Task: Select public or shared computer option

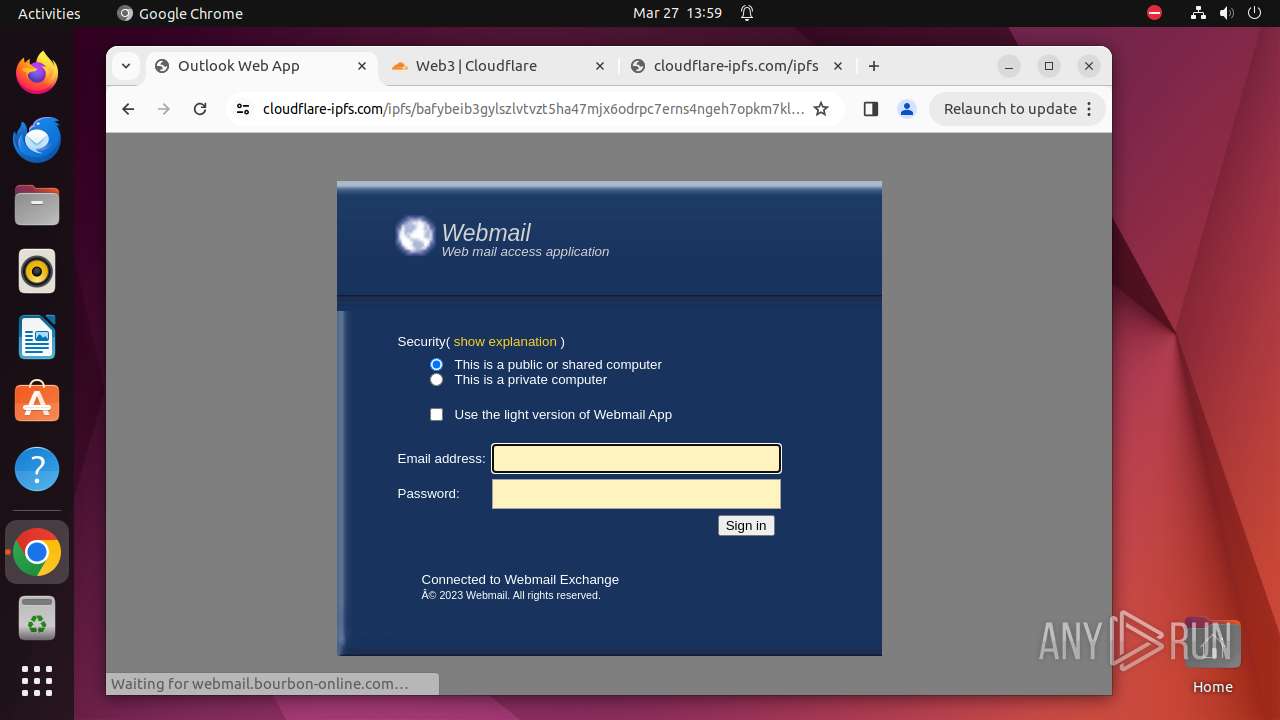Action: coord(436,364)
